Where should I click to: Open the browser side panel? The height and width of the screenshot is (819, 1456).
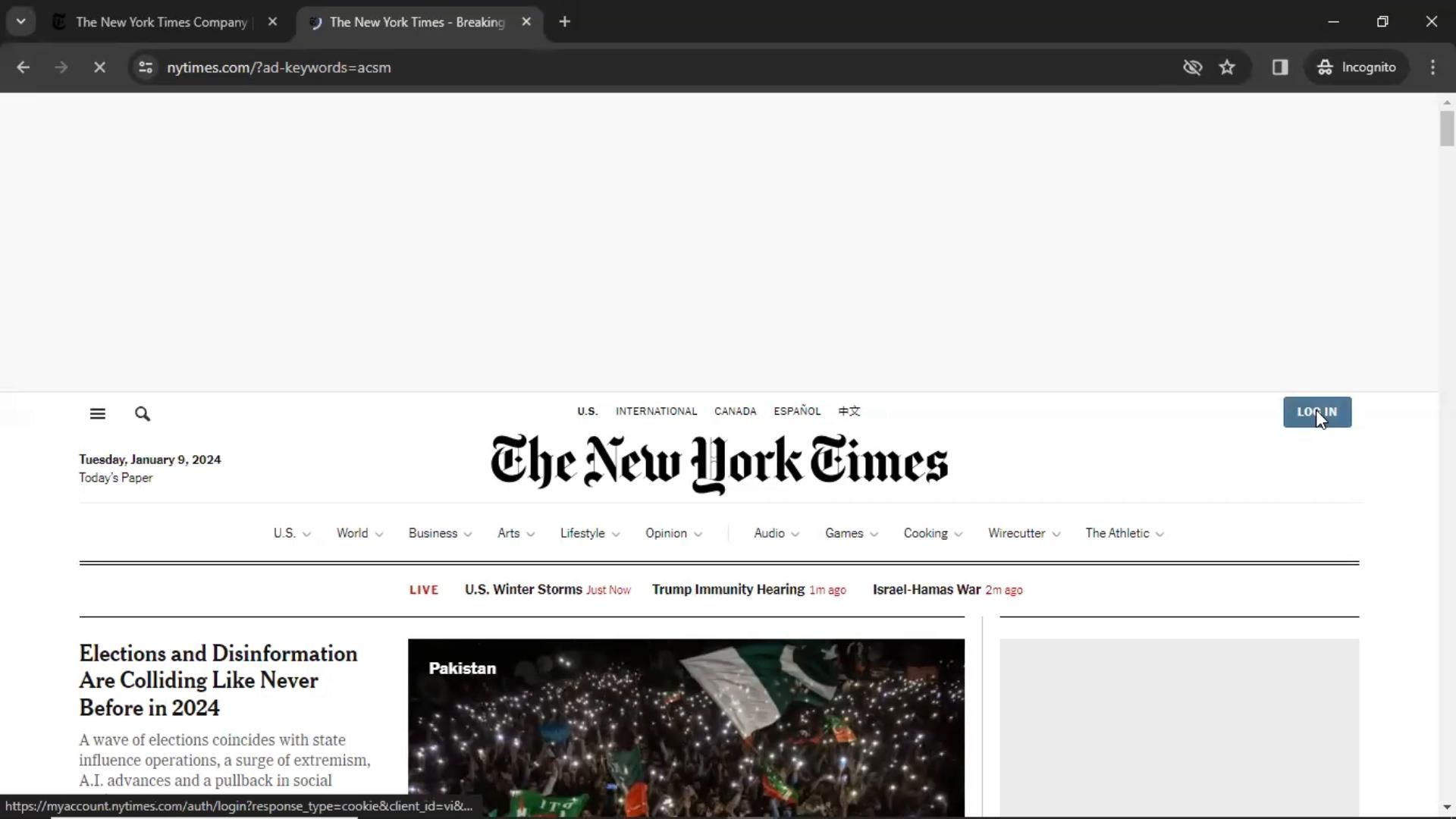pos(1280,67)
